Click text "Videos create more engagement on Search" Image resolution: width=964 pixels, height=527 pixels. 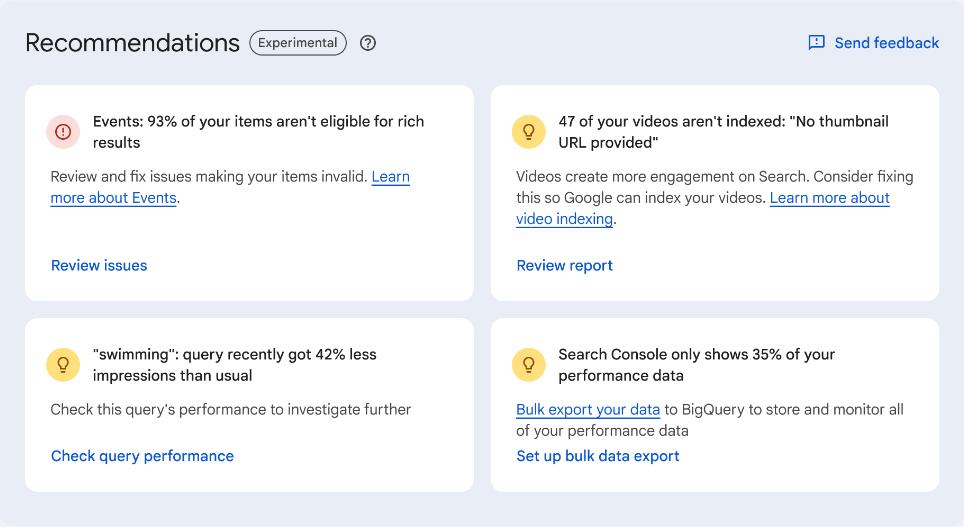tap(663, 176)
